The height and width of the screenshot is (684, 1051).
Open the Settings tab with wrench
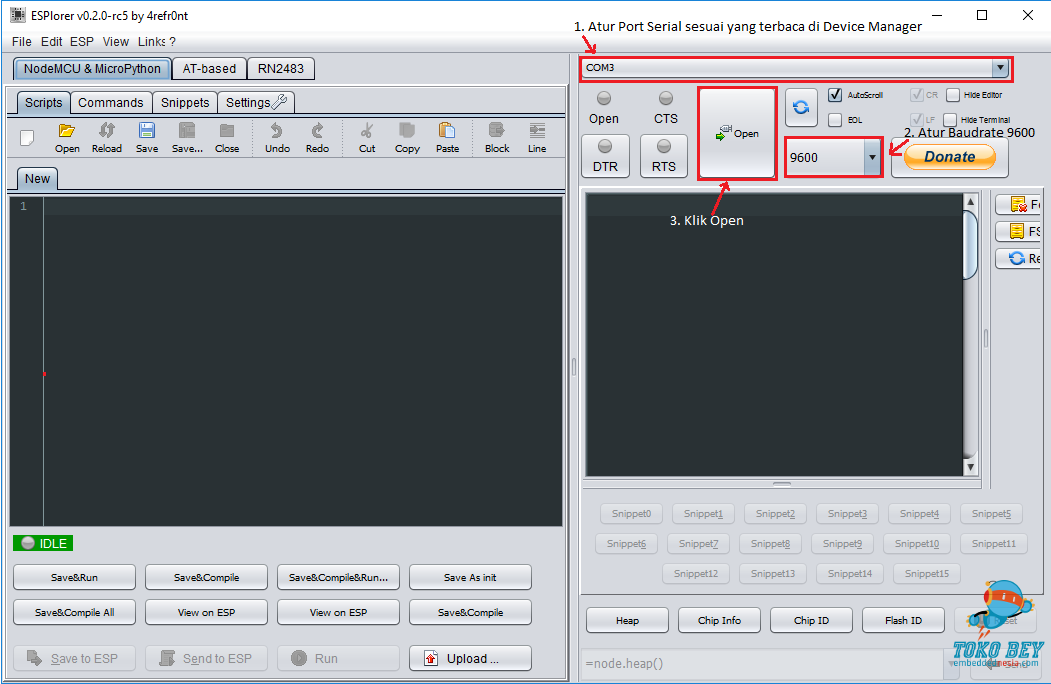pyautogui.click(x=255, y=103)
